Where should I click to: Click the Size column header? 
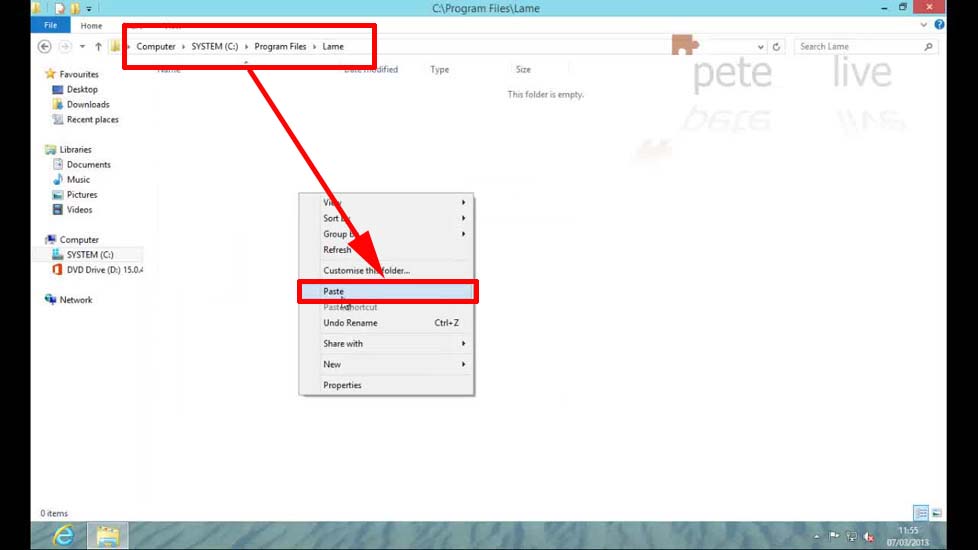(523, 69)
